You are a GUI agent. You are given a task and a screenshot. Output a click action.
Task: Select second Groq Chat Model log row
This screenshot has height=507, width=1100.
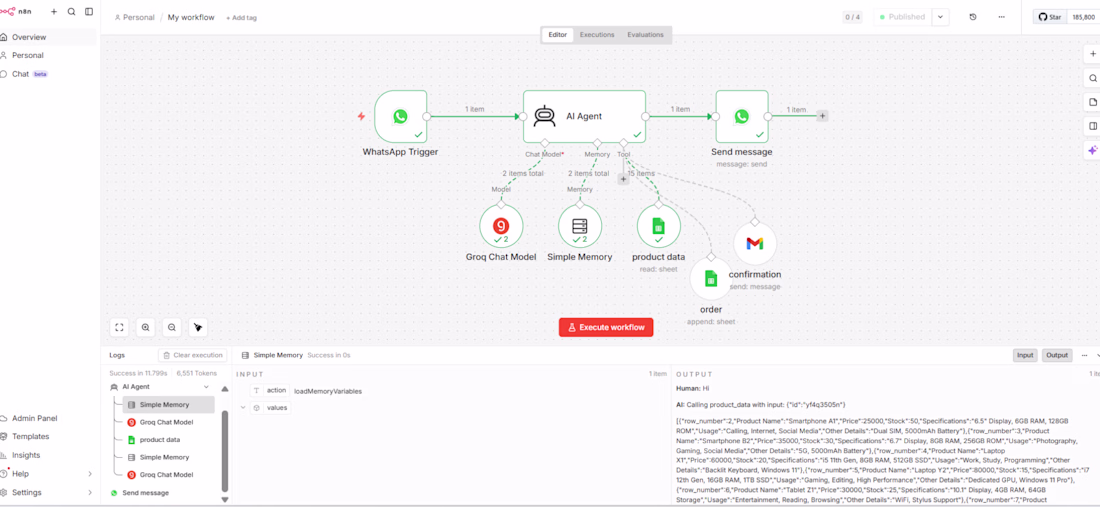[168, 475]
